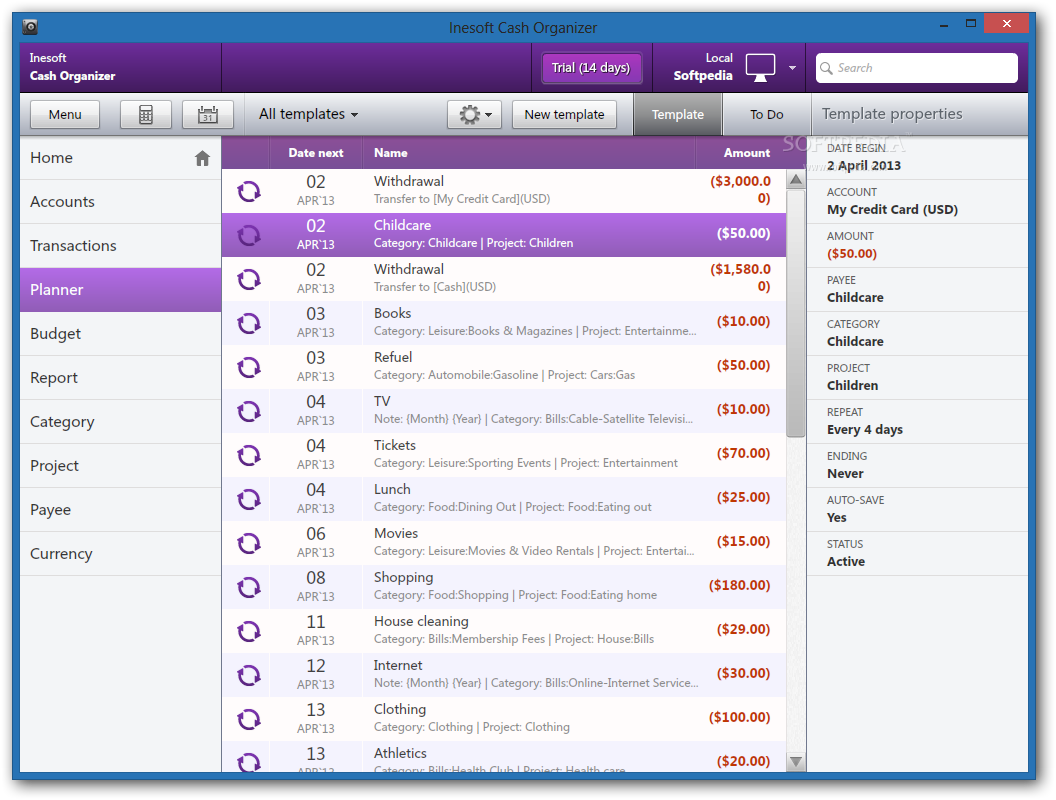Open the All templates filter dropdown
Viewport: 1056px width, 800px height.
[x=308, y=114]
